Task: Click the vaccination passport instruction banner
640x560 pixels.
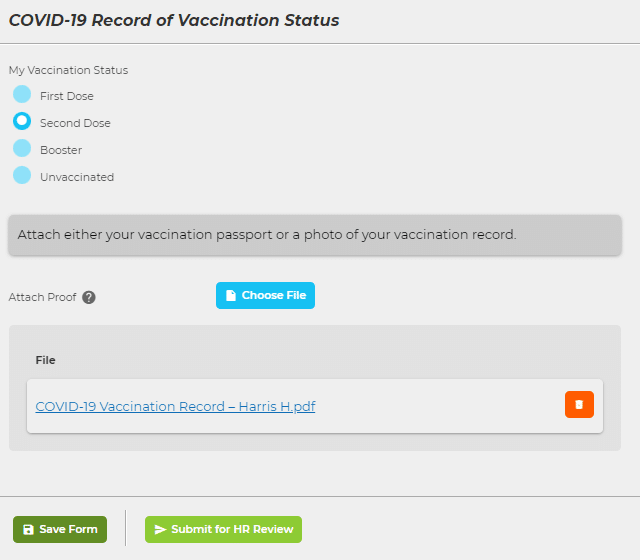Action: (x=315, y=235)
